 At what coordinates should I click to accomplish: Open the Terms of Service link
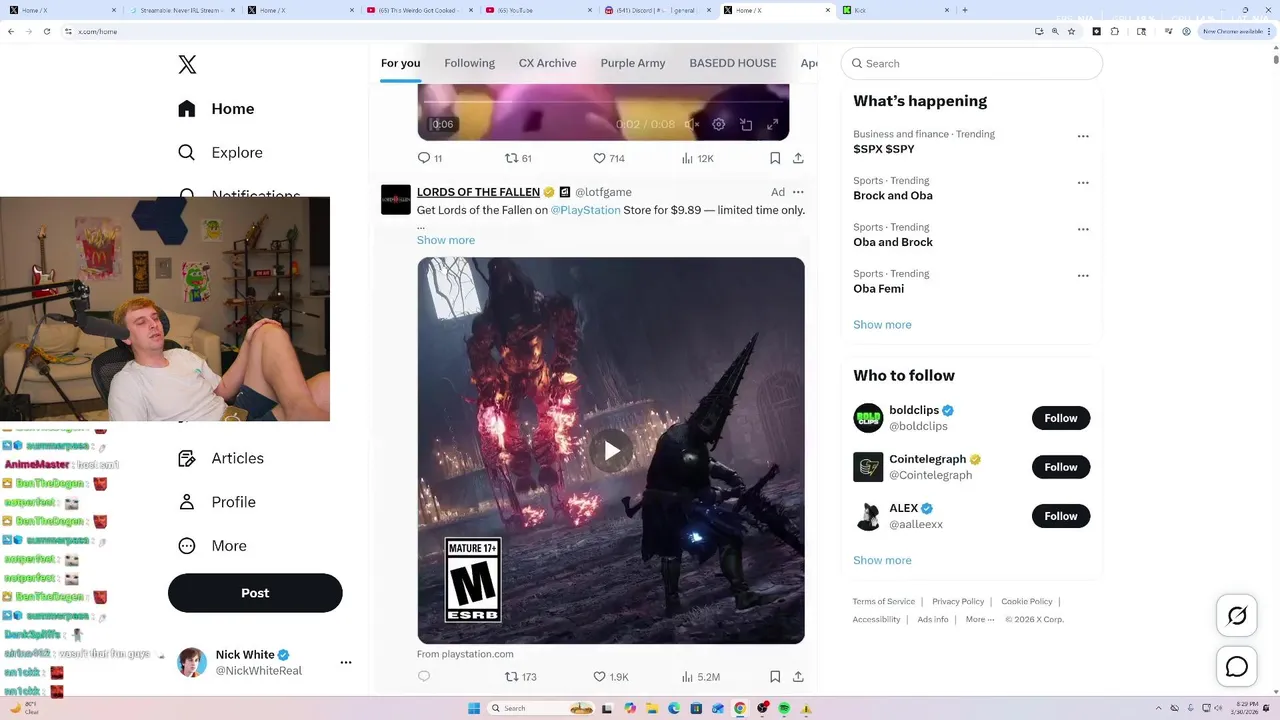click(883, 602)
